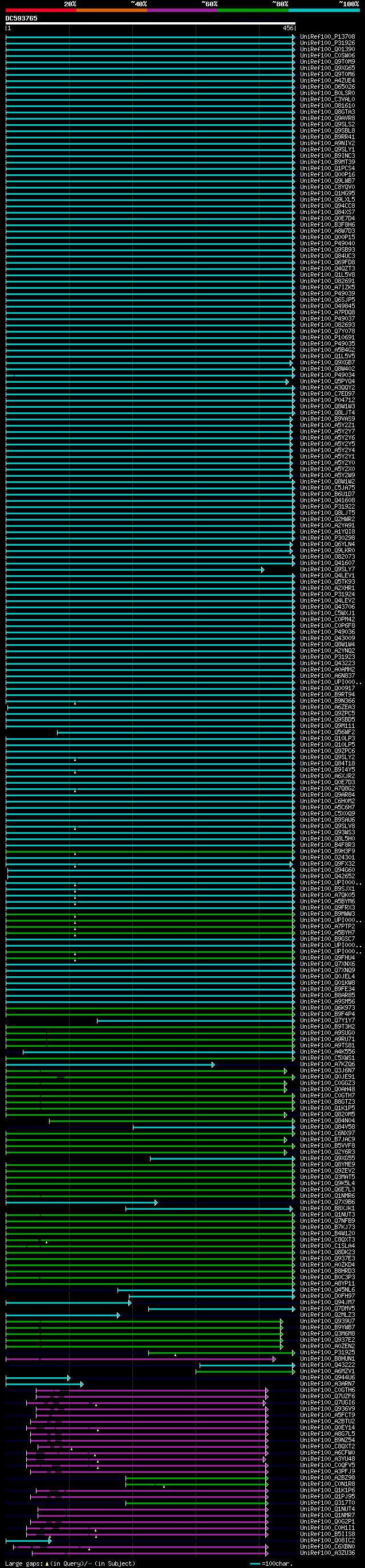Select label UniRef100_A3ARN7
Viewport: 365px width, 1568px height.
coord(327,1384)
